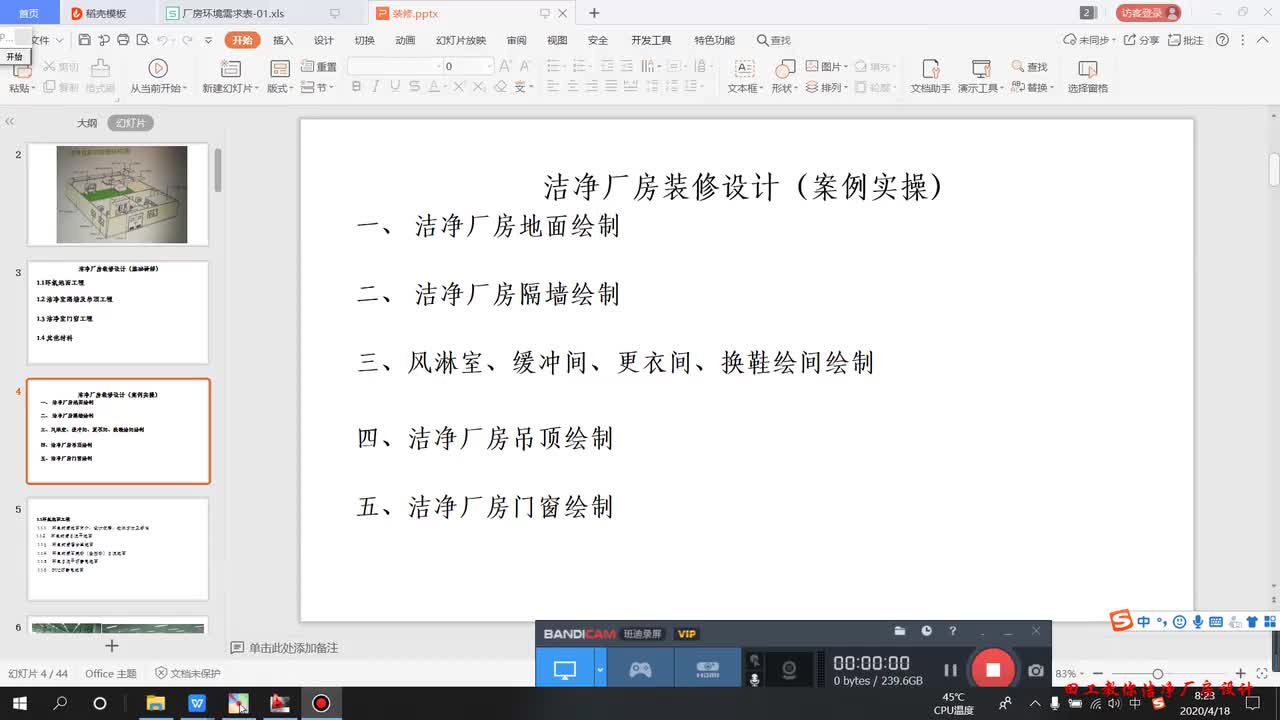Image resolution: width=1280 pixels, height=720 pixels.
Task: Open print preview from quick access toolbar
Action: click(x=141, y=40)
